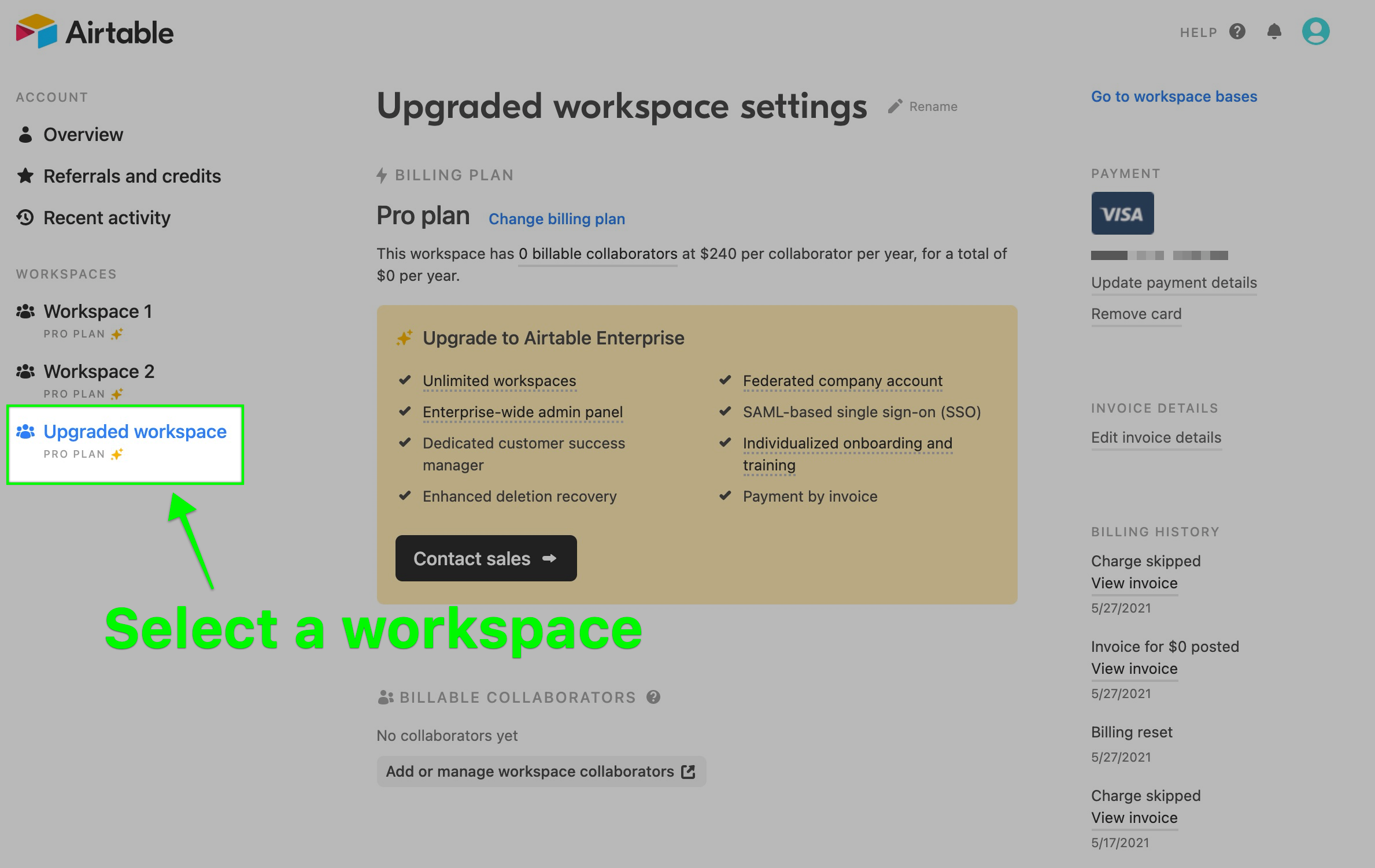Click Unlimited workspaces feature

click(x=500, y=381)
